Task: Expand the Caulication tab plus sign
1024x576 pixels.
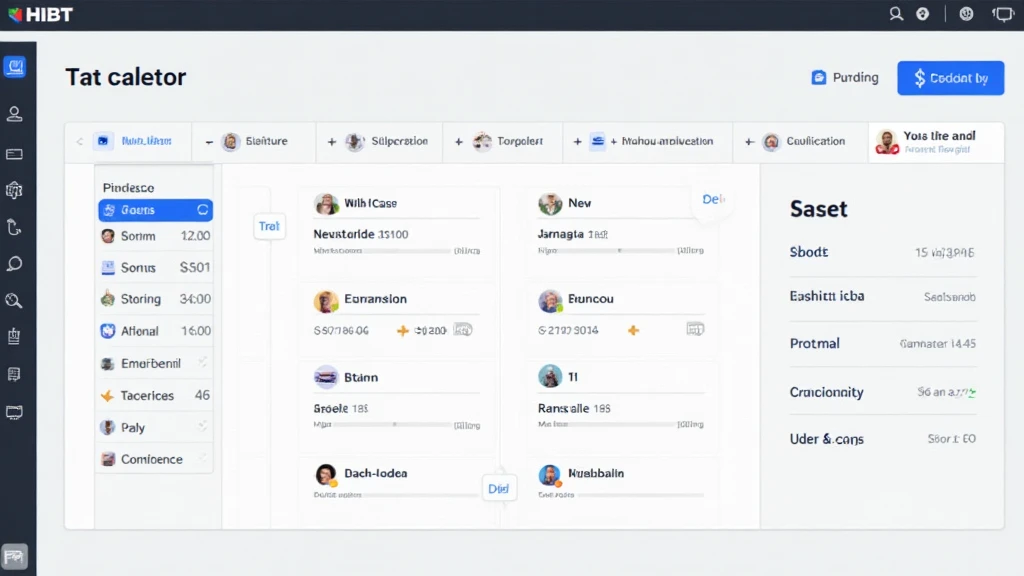Action: pyautogui.click(x=749, y=142)
